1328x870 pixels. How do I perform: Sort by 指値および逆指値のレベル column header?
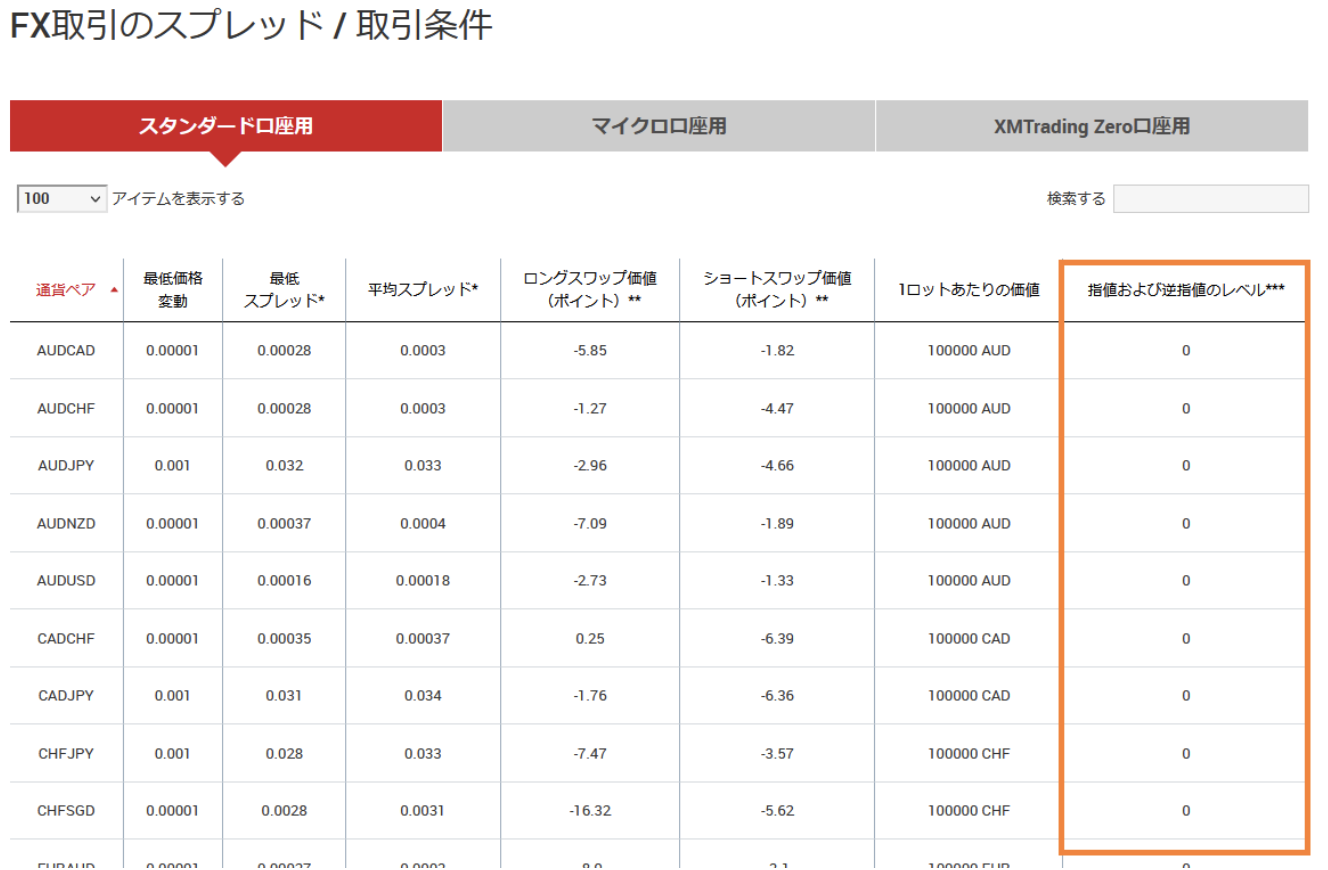(x=1186, y=290)
